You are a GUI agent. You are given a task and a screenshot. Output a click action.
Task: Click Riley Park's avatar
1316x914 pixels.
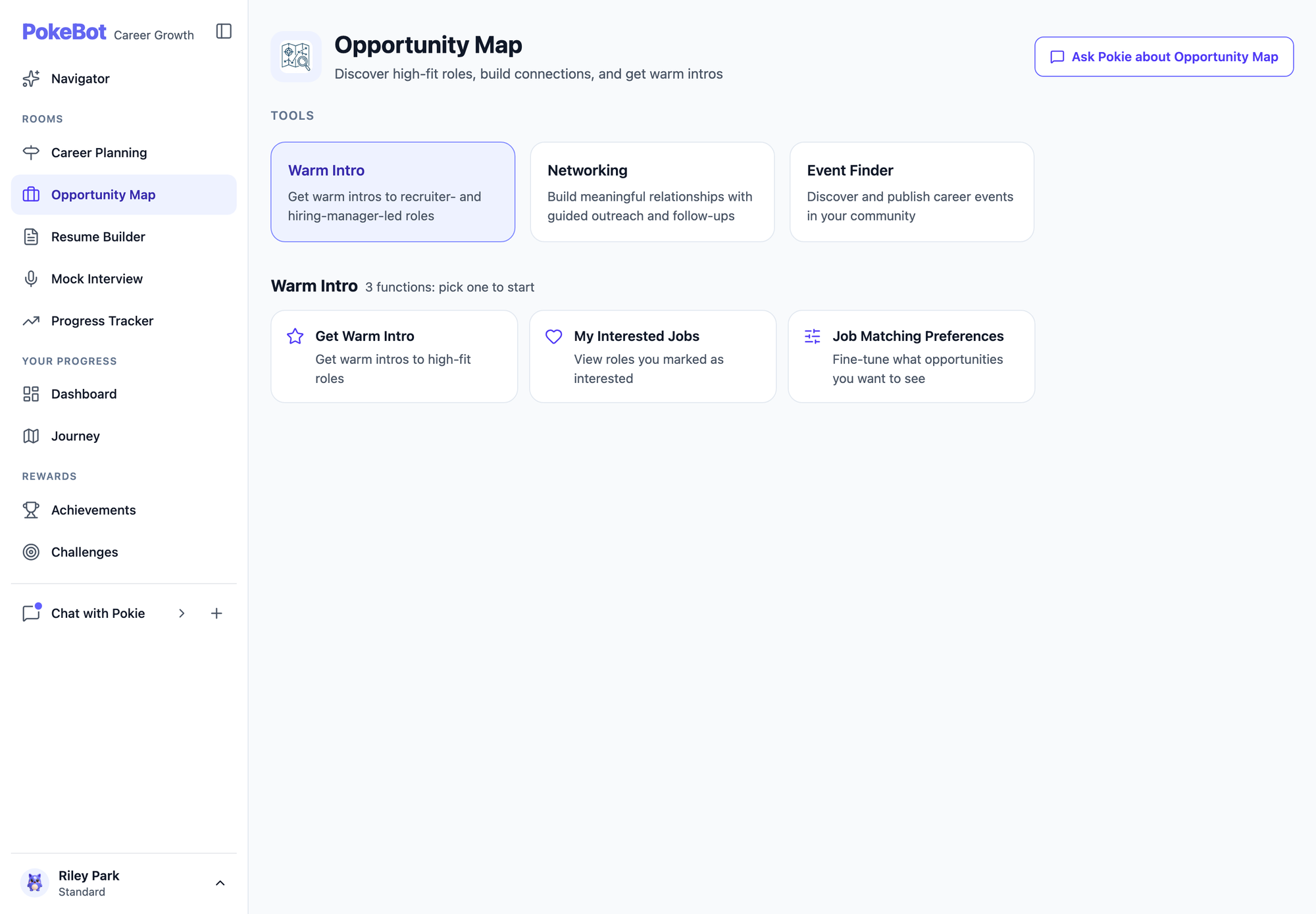click(x=35, y=882)
